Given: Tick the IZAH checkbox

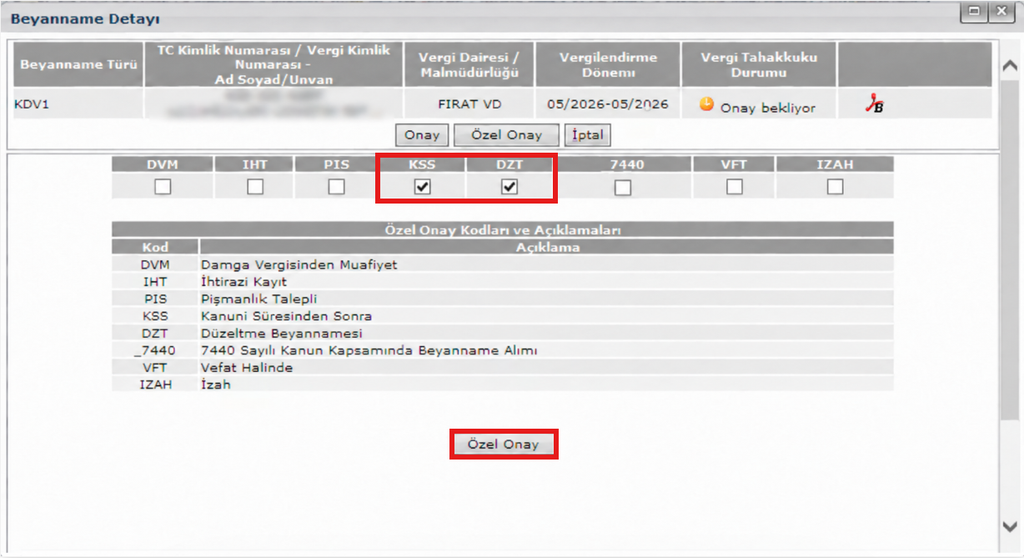Looking at the screenshot, I should [x=835, y=187].
